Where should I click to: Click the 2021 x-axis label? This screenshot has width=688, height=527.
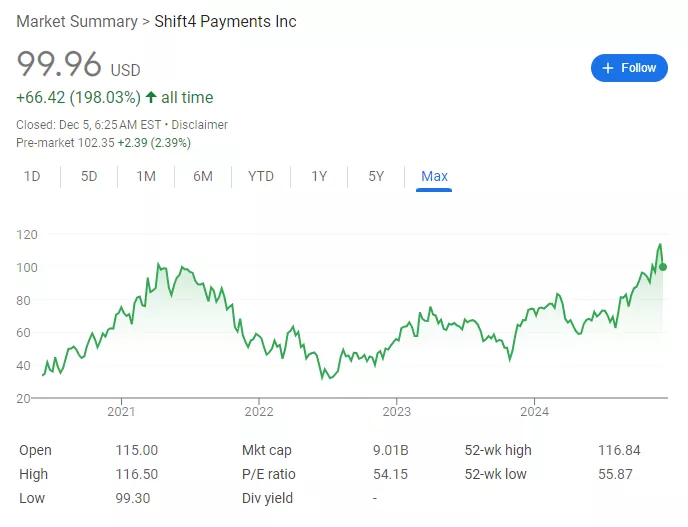tap(121, 412)
